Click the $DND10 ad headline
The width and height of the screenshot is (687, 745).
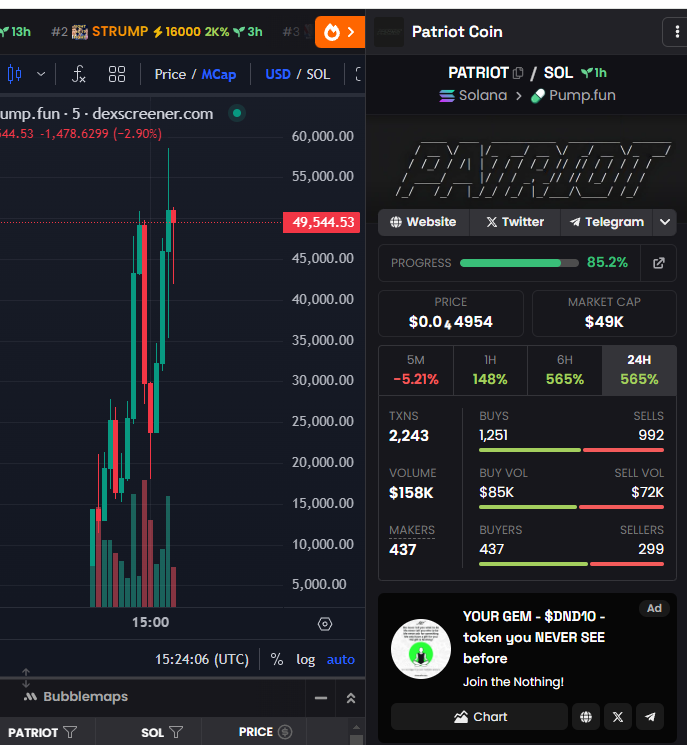(534, 637)
